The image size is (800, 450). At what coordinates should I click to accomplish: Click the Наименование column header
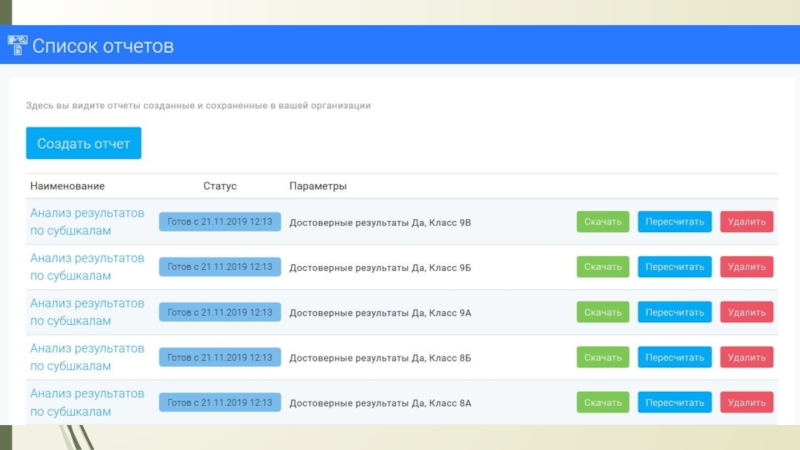point(67,186)
